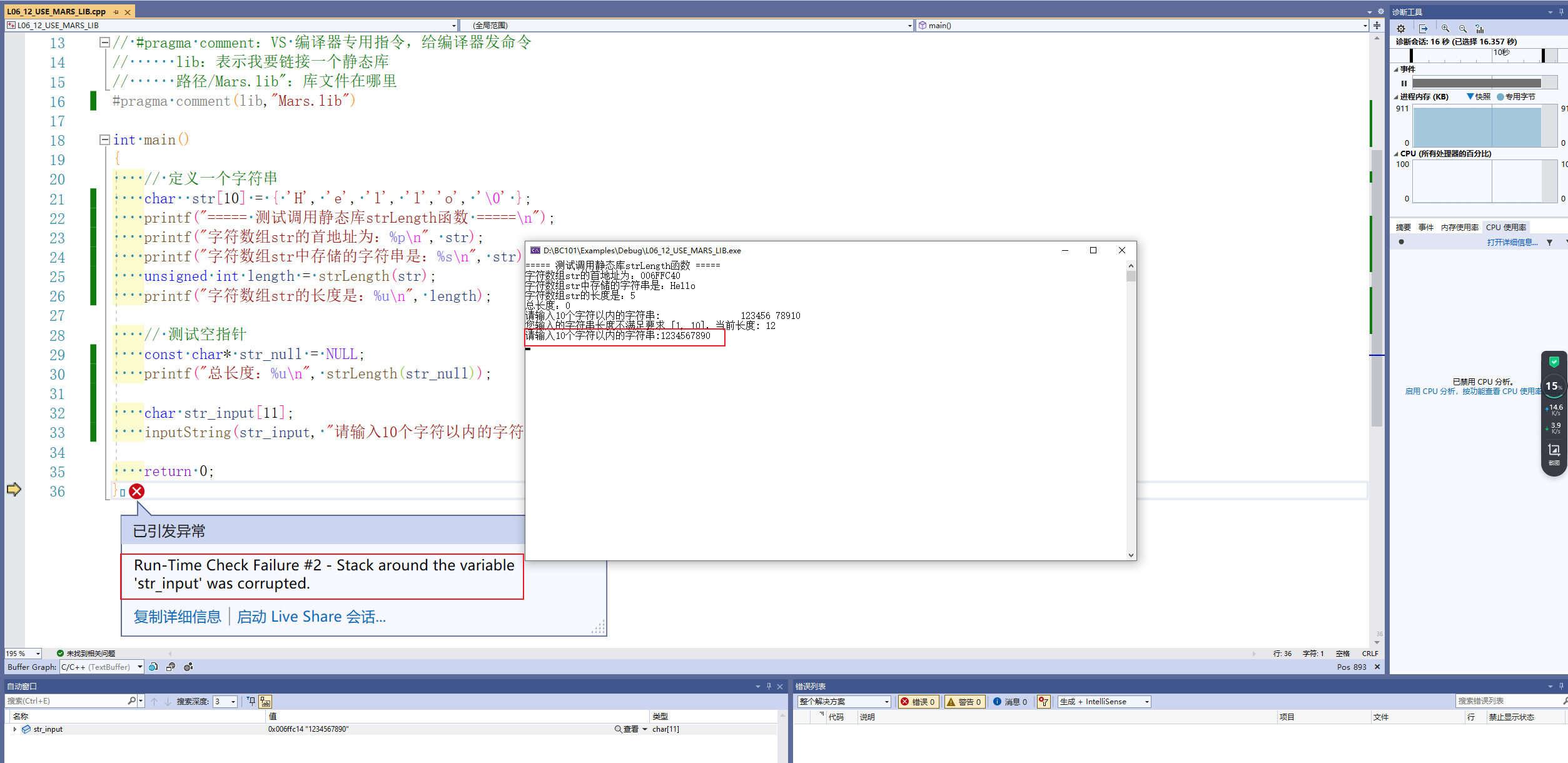Click the export diagnostic data icon
The width and height of the screenshot is (1568, 763).
click(1423, 29)
